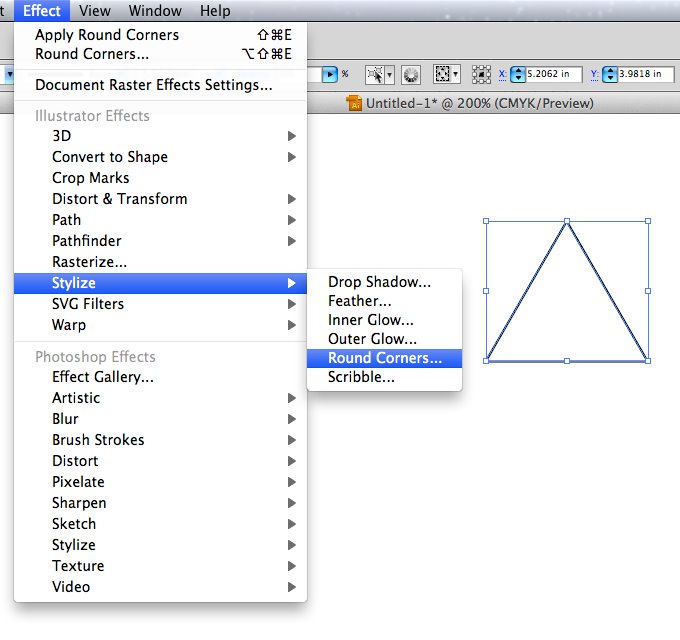Click the top-center handle of the triangle

tap(567, 221)
